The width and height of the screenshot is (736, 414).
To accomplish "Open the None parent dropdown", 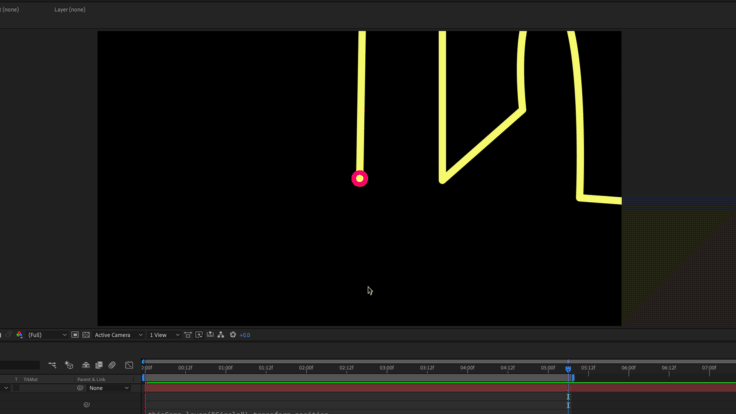I will (x=109, y=388).
